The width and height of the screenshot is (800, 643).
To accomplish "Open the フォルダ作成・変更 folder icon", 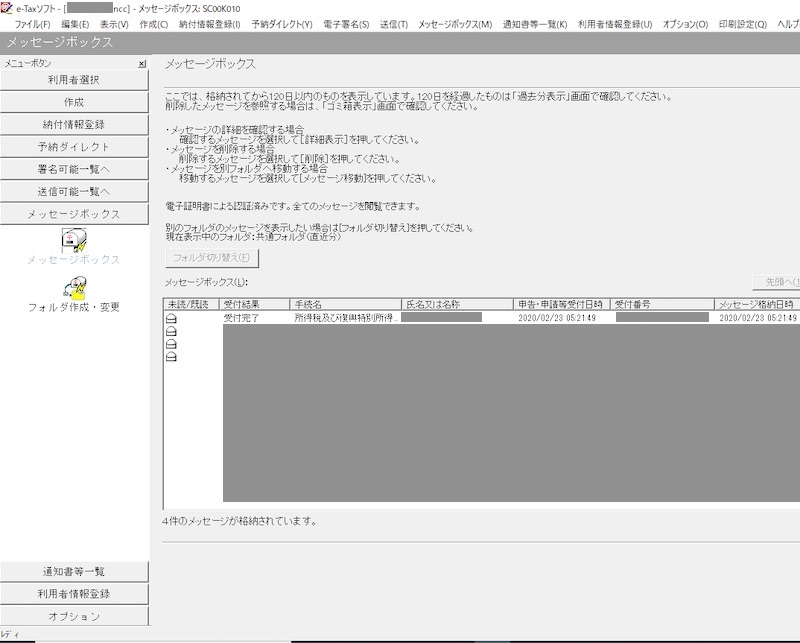I will (74, 289).
